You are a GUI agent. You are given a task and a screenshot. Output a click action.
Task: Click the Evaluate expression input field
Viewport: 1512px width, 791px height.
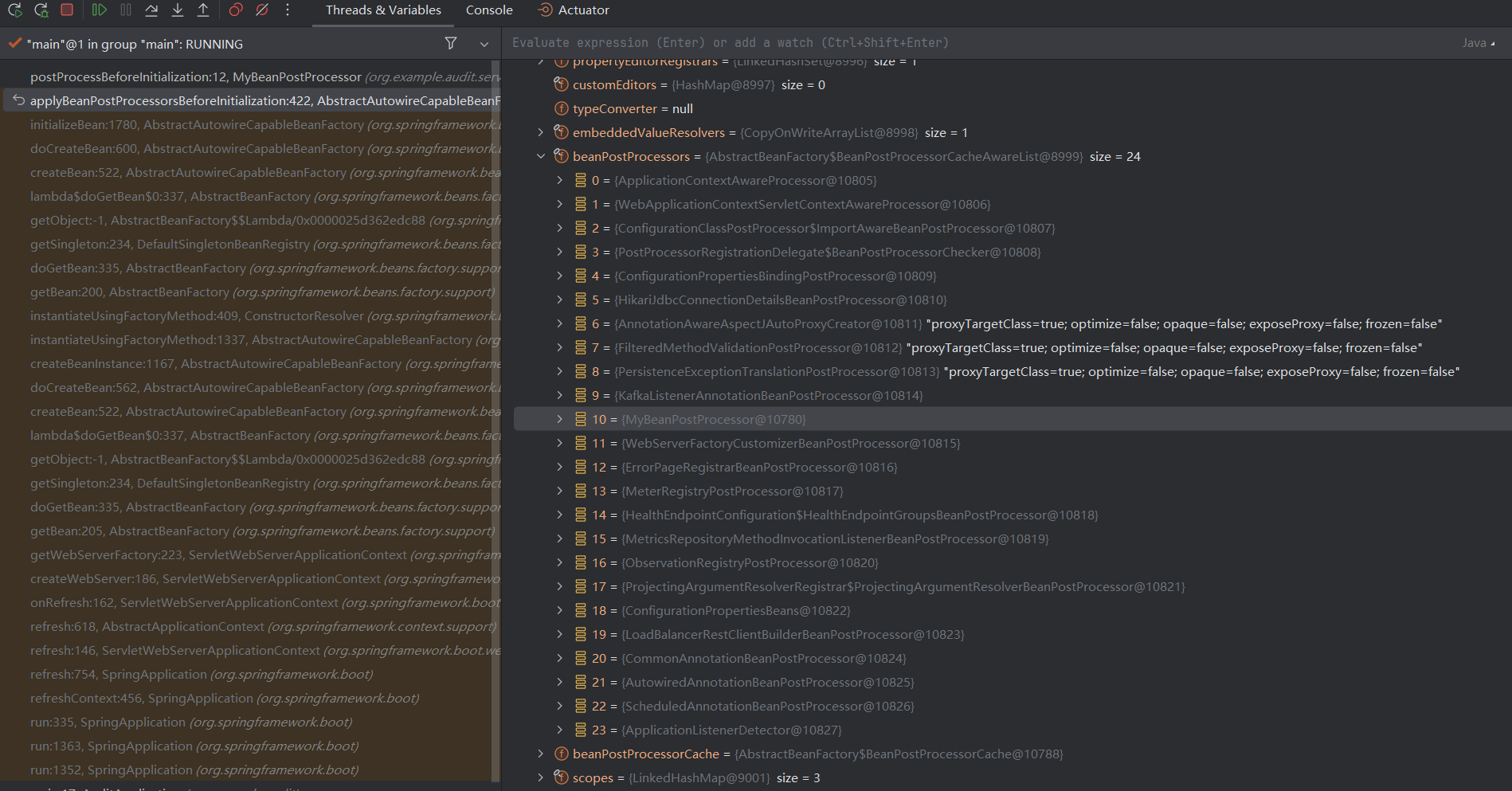click(x=980, y=43)
